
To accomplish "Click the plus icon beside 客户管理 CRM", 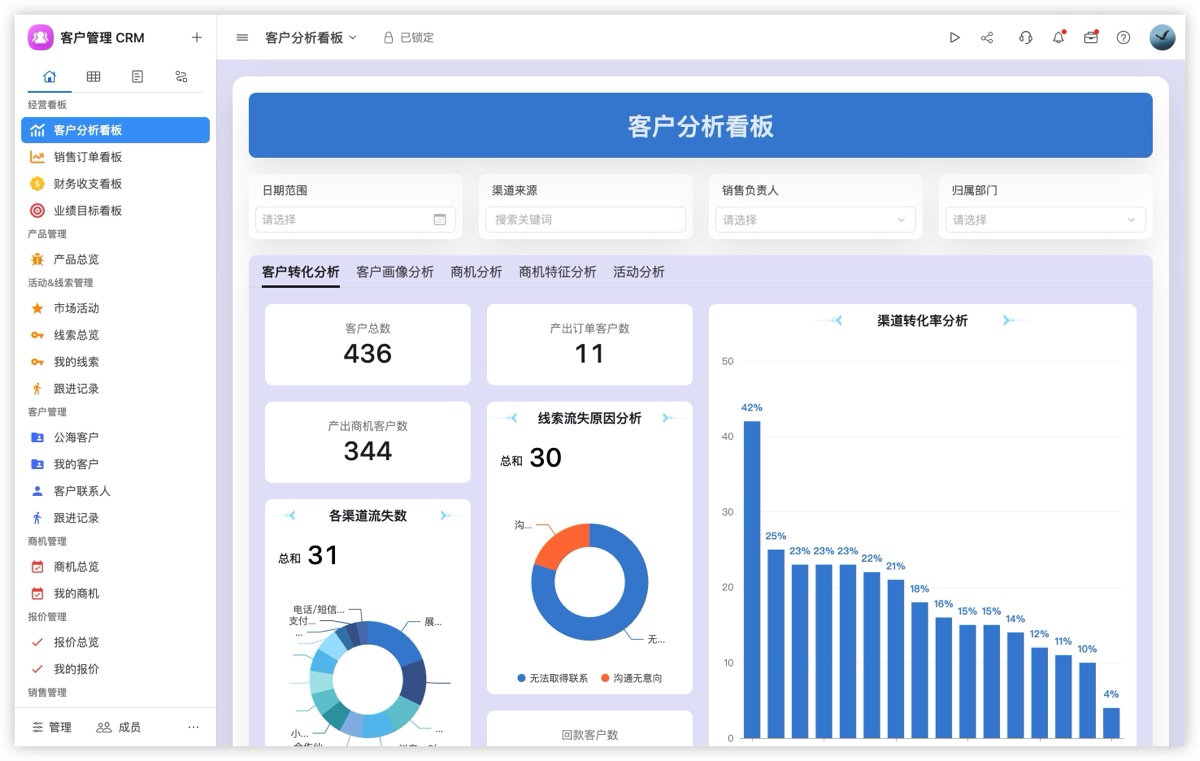I will [x=196, y=37].
